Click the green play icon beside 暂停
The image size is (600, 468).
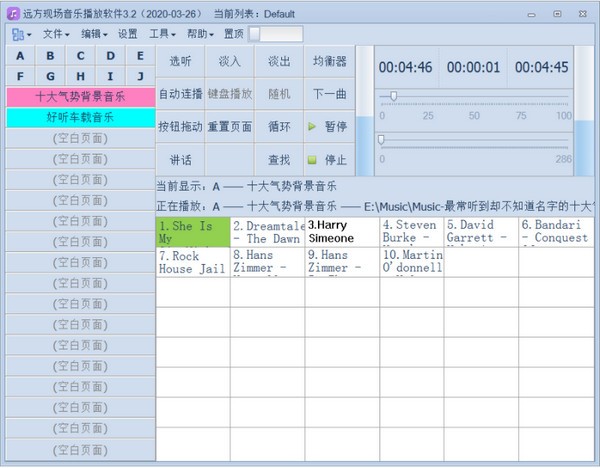click(x=312, y=126)
